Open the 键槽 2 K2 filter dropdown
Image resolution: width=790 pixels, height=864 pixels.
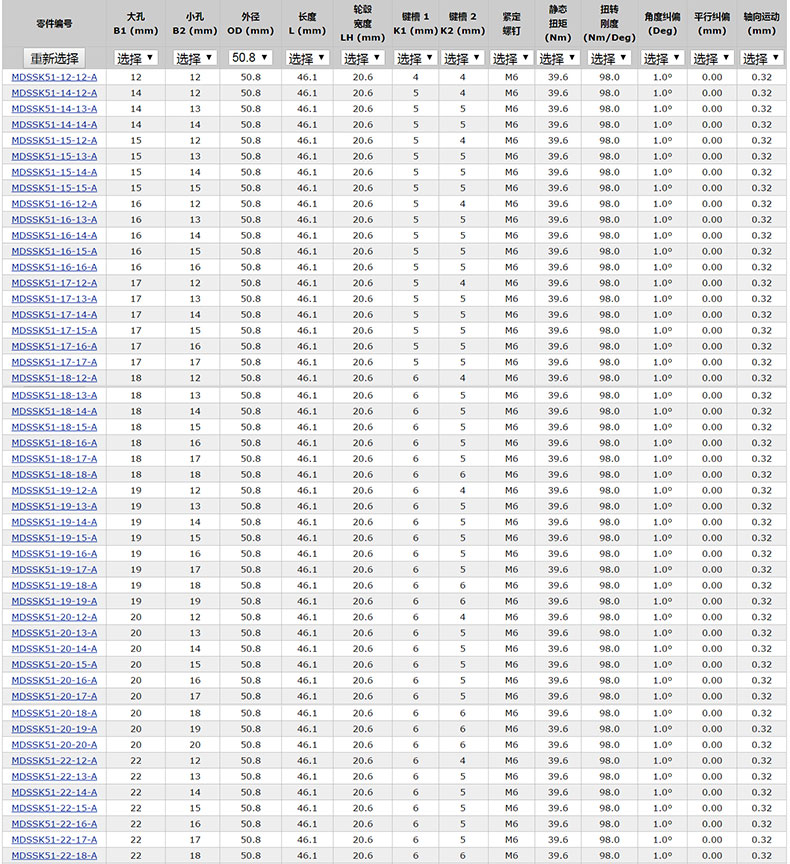coord(462,59)
